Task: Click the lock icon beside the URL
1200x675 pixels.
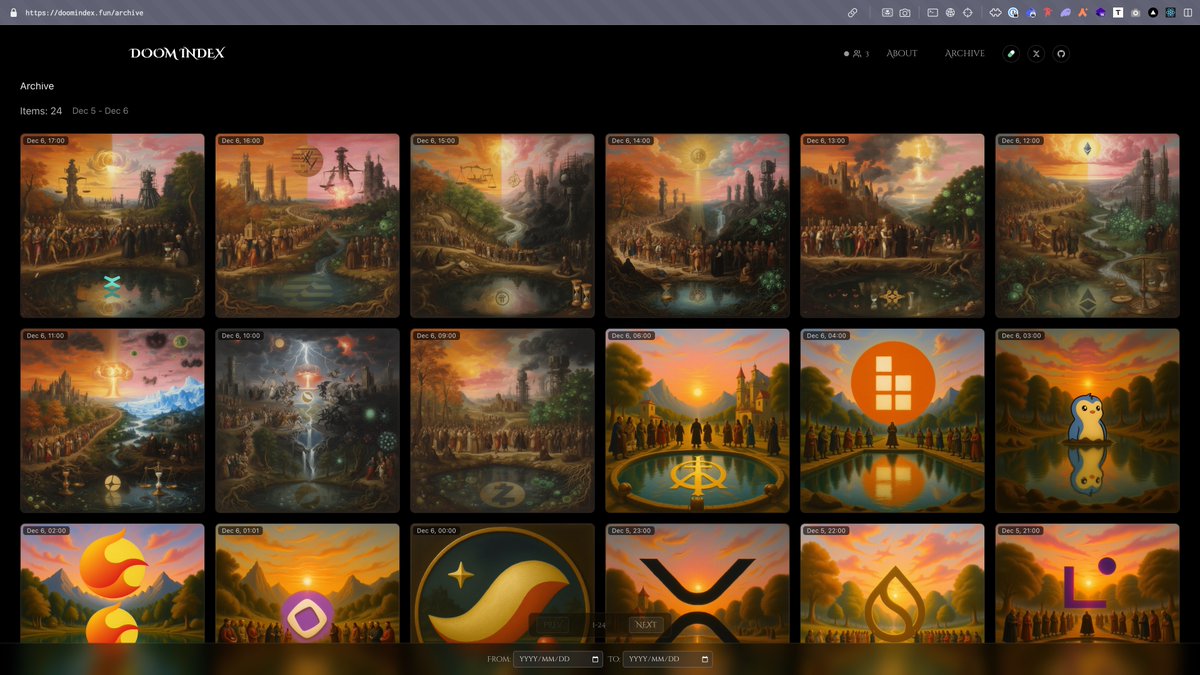Action: tap(13, 13)
